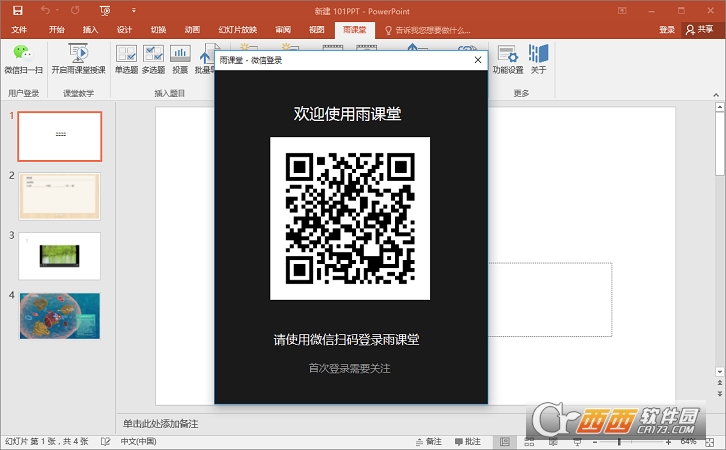
Task: Click the 幻灯片 第1张 共4张 status text
Action: point(46,441)
